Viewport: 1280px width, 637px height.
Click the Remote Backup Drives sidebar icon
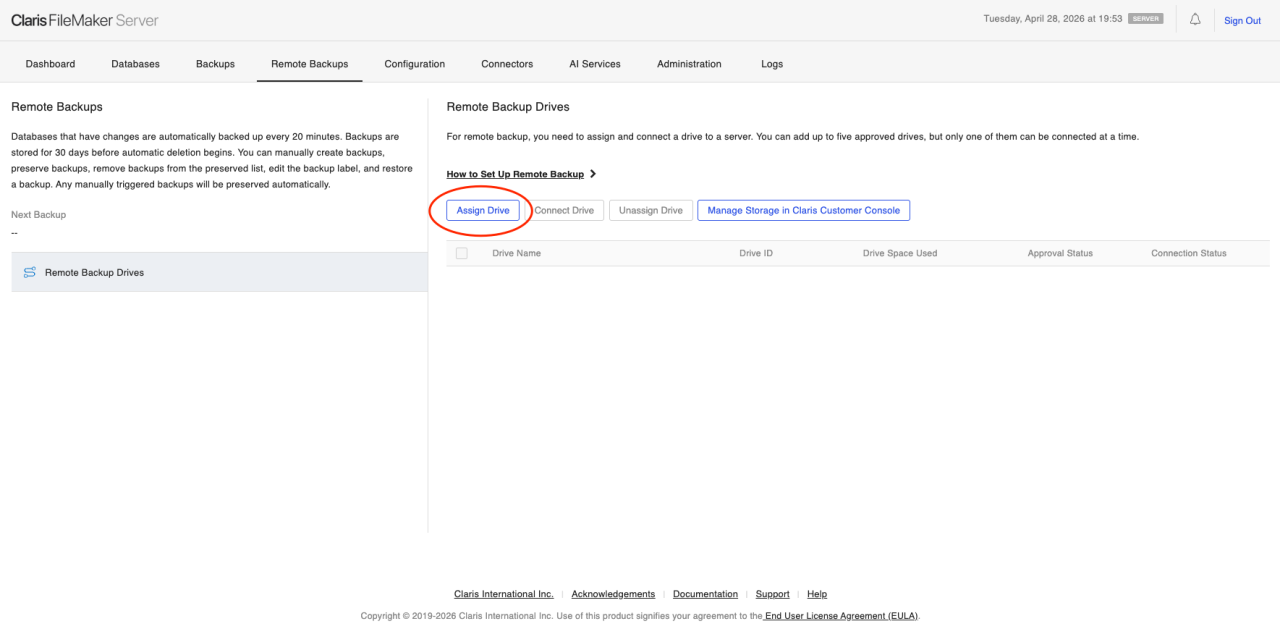pyautogui.click(x=29, y=272)
